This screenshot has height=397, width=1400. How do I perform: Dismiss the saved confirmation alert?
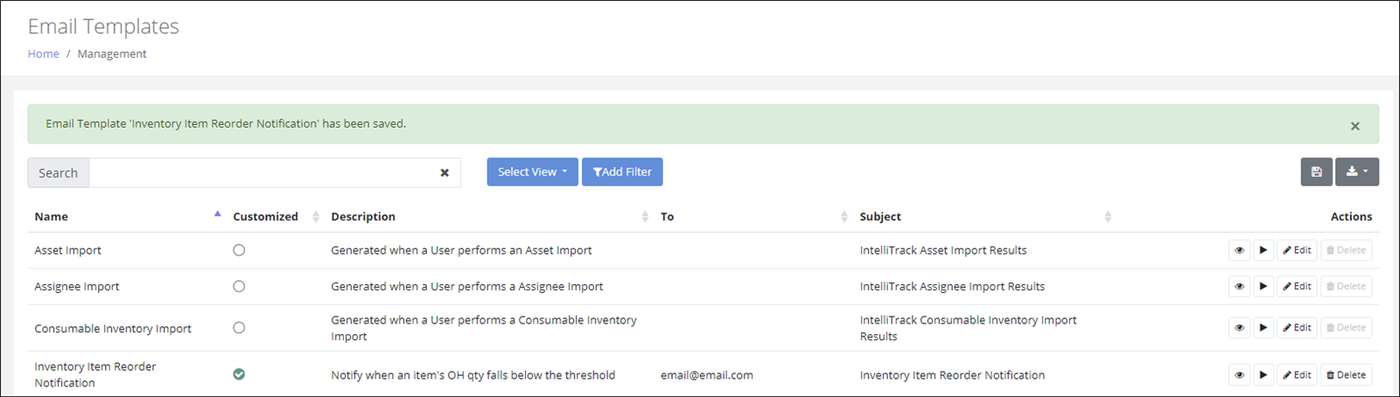point(1355,126)
